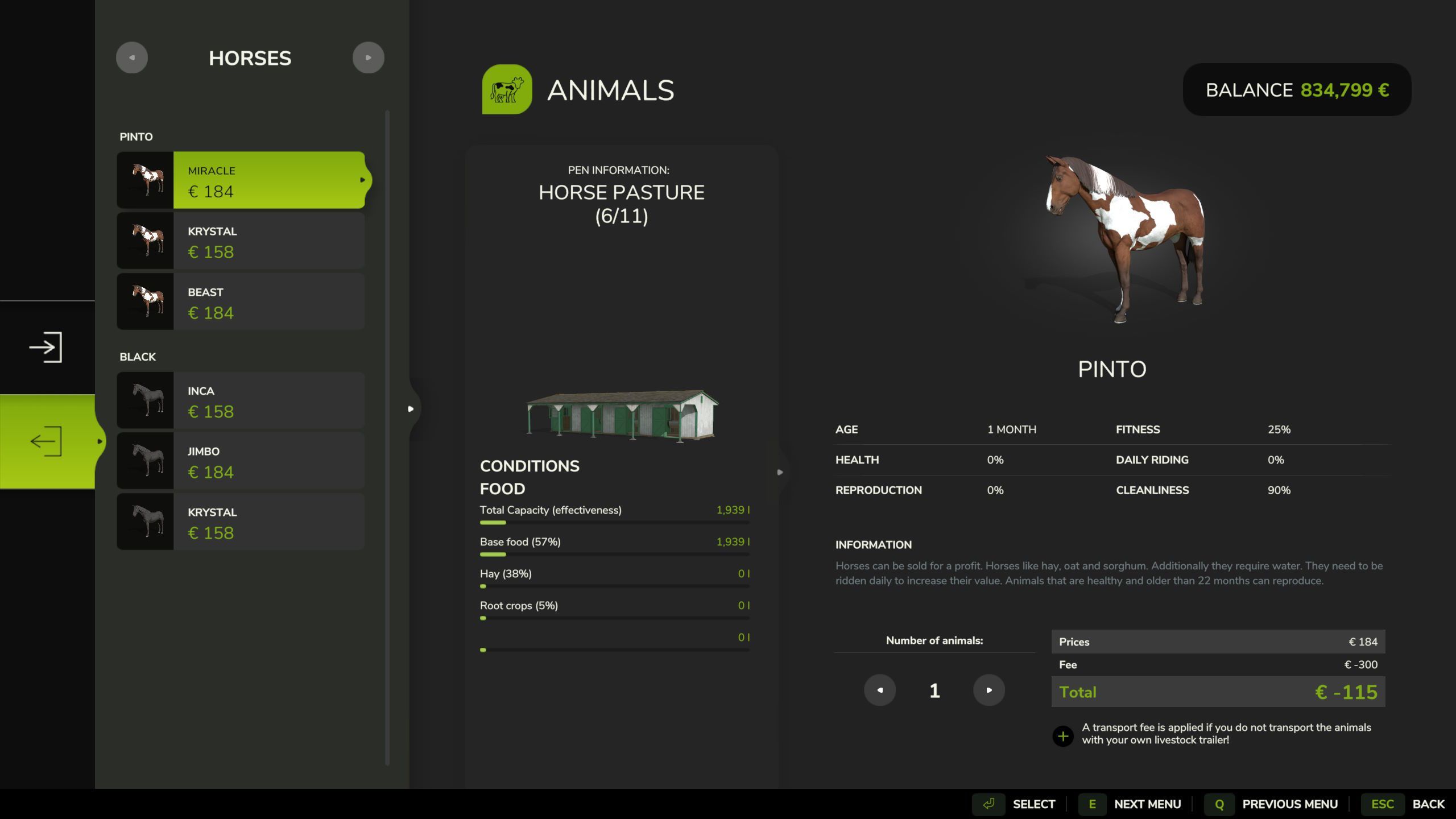Go to next animal category arrow
Viewport: 1456px width, 819px height.
(x=368, y=57)
